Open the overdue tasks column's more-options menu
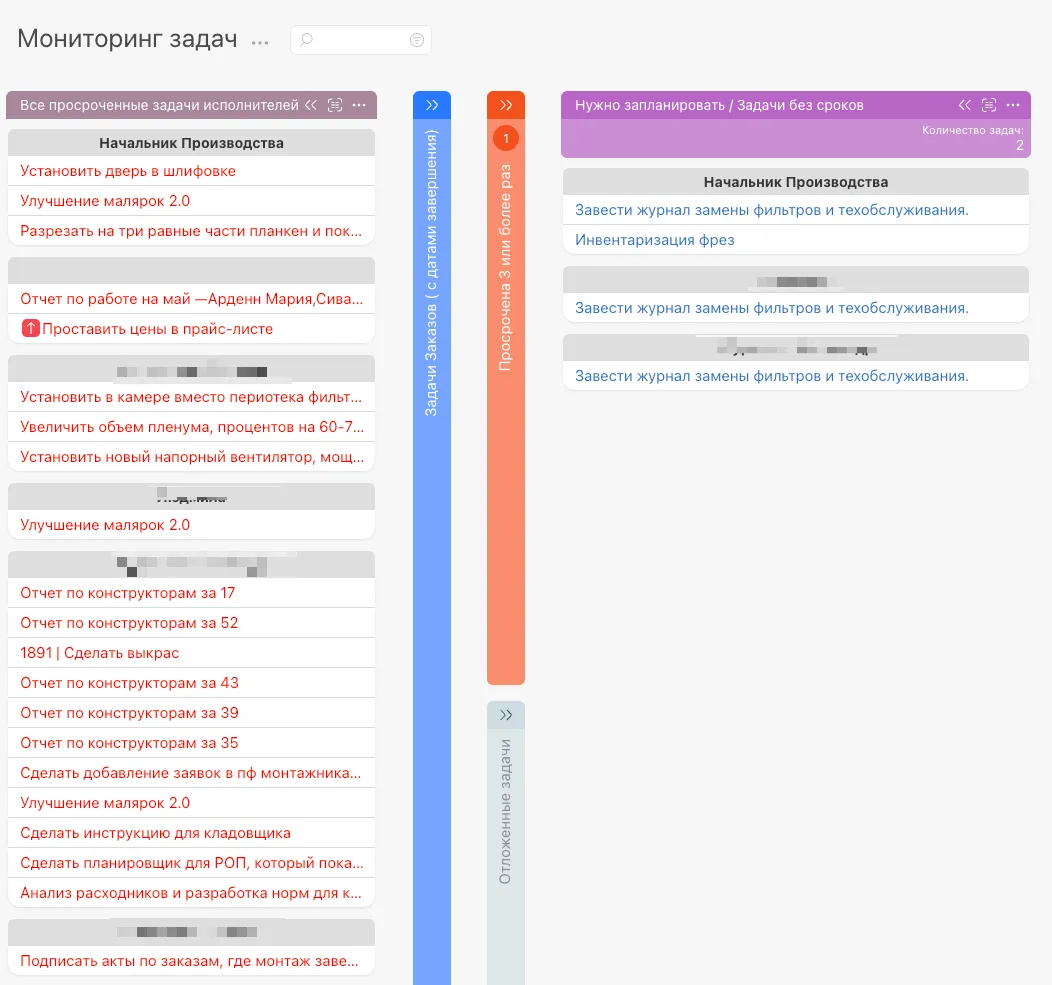1052x985 pixels. click(359, 105)
